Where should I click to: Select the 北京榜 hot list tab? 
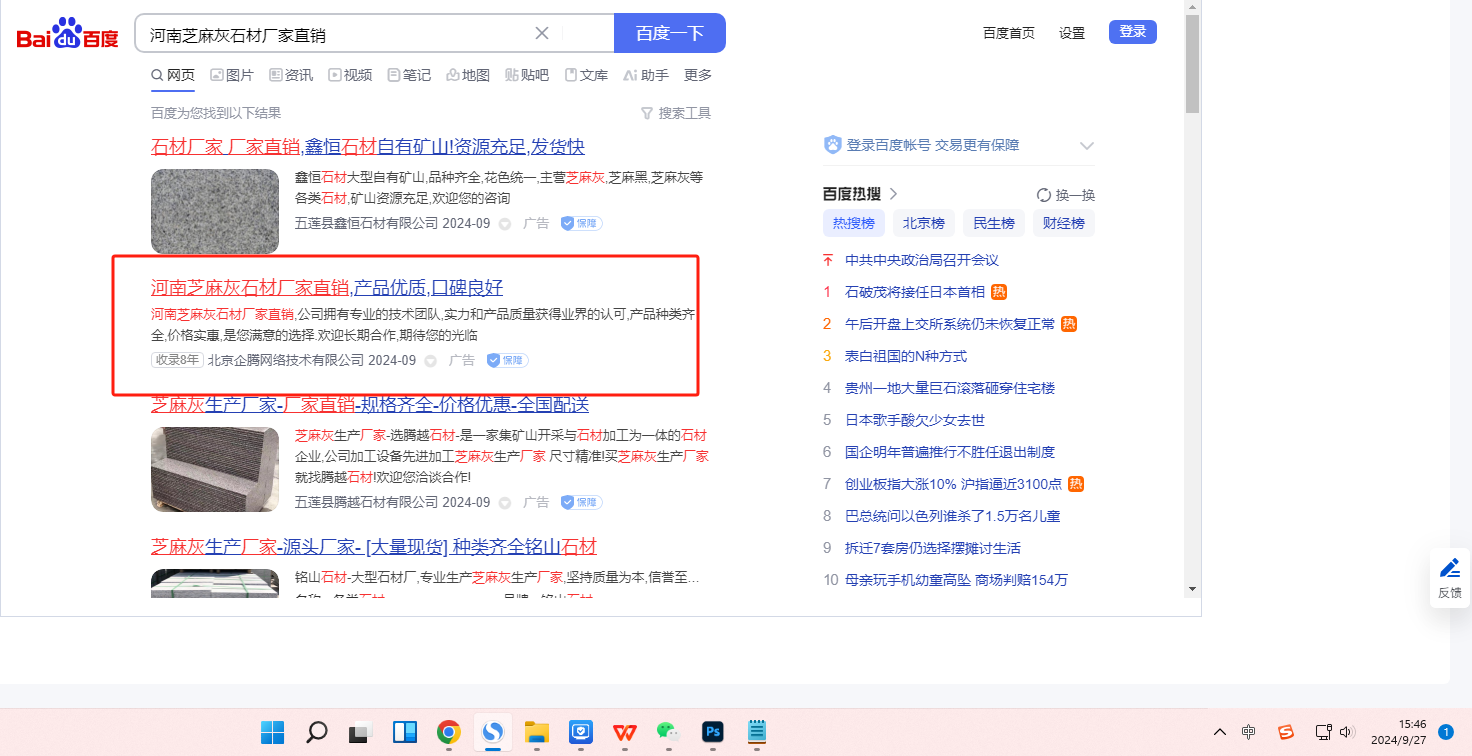click(924, 223)
